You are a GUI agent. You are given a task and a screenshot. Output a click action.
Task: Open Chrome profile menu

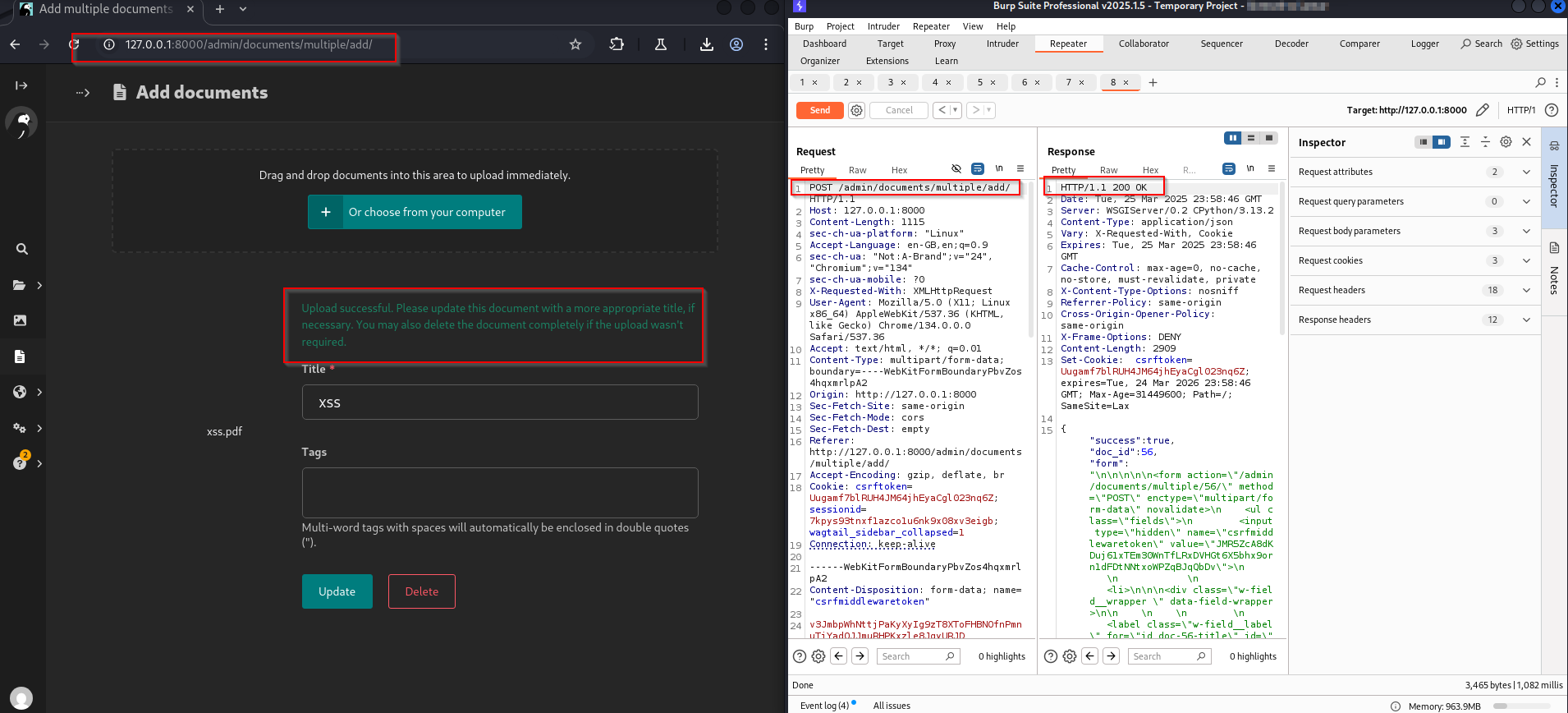(x=736, y=44)
